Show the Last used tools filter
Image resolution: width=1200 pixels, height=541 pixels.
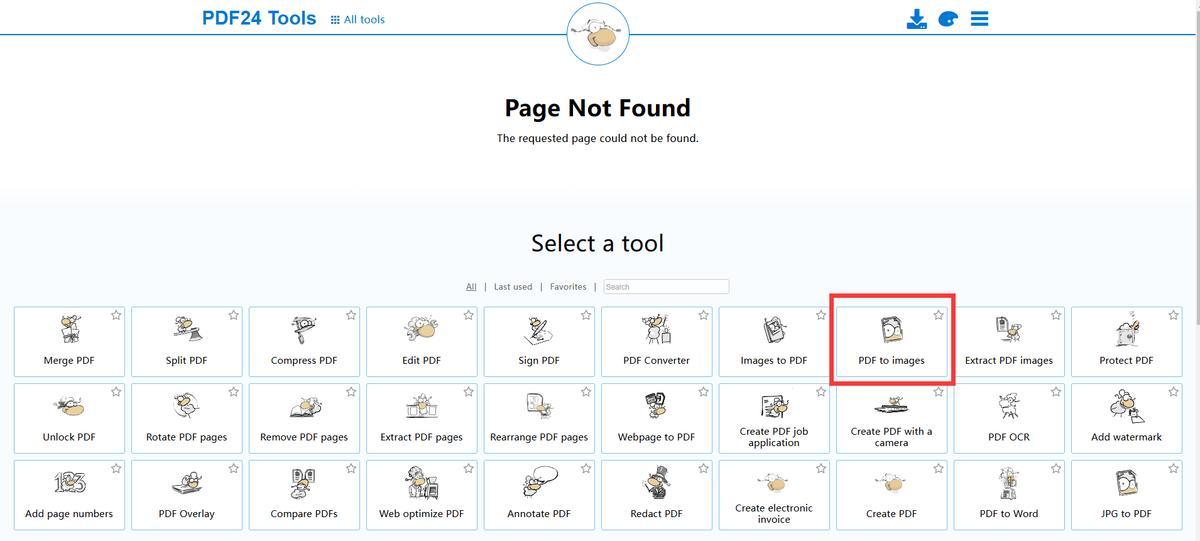click(x=513, y=287)
